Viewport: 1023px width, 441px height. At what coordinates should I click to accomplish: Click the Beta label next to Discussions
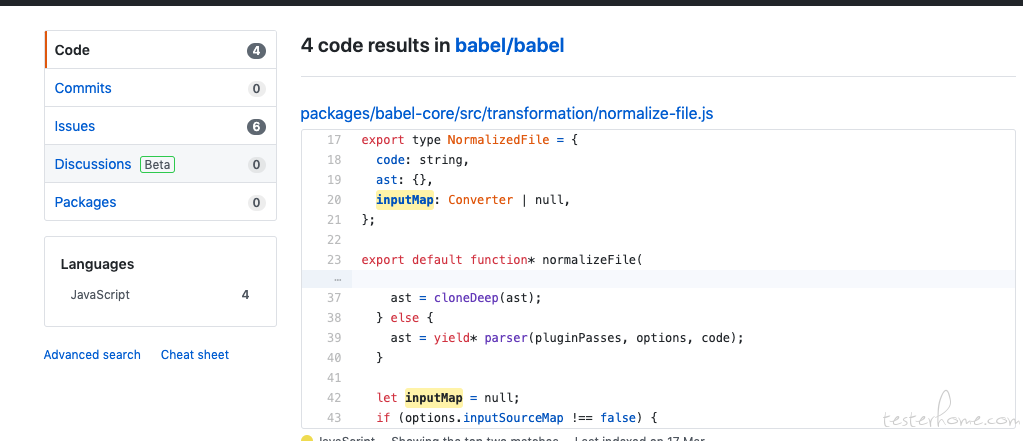click(x=157, y=164)
